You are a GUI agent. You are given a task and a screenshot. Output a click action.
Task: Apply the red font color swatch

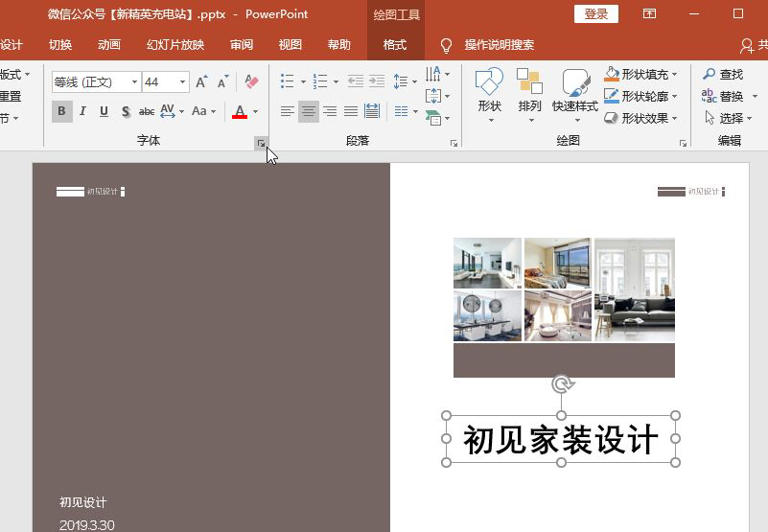(x=239, y=111)
